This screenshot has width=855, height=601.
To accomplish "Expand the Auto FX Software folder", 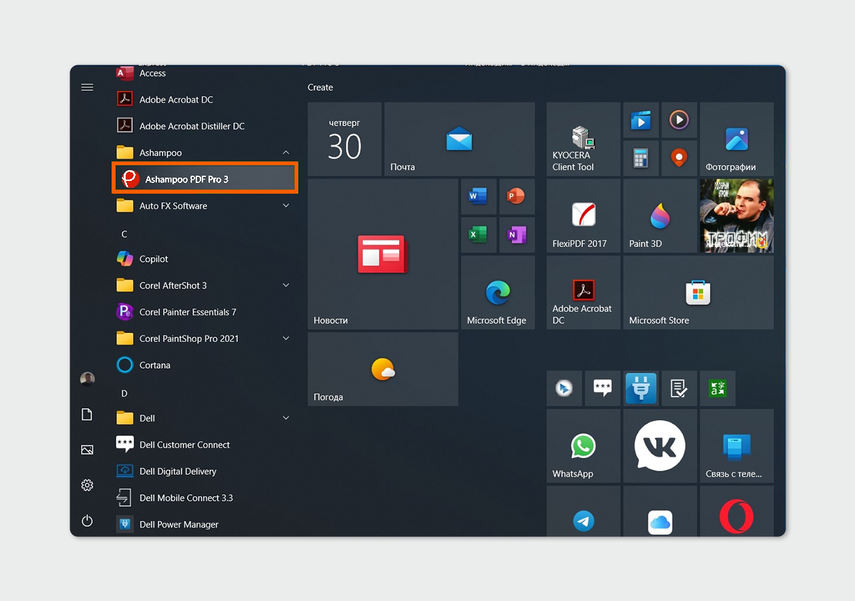I will [x=286, y=206].
